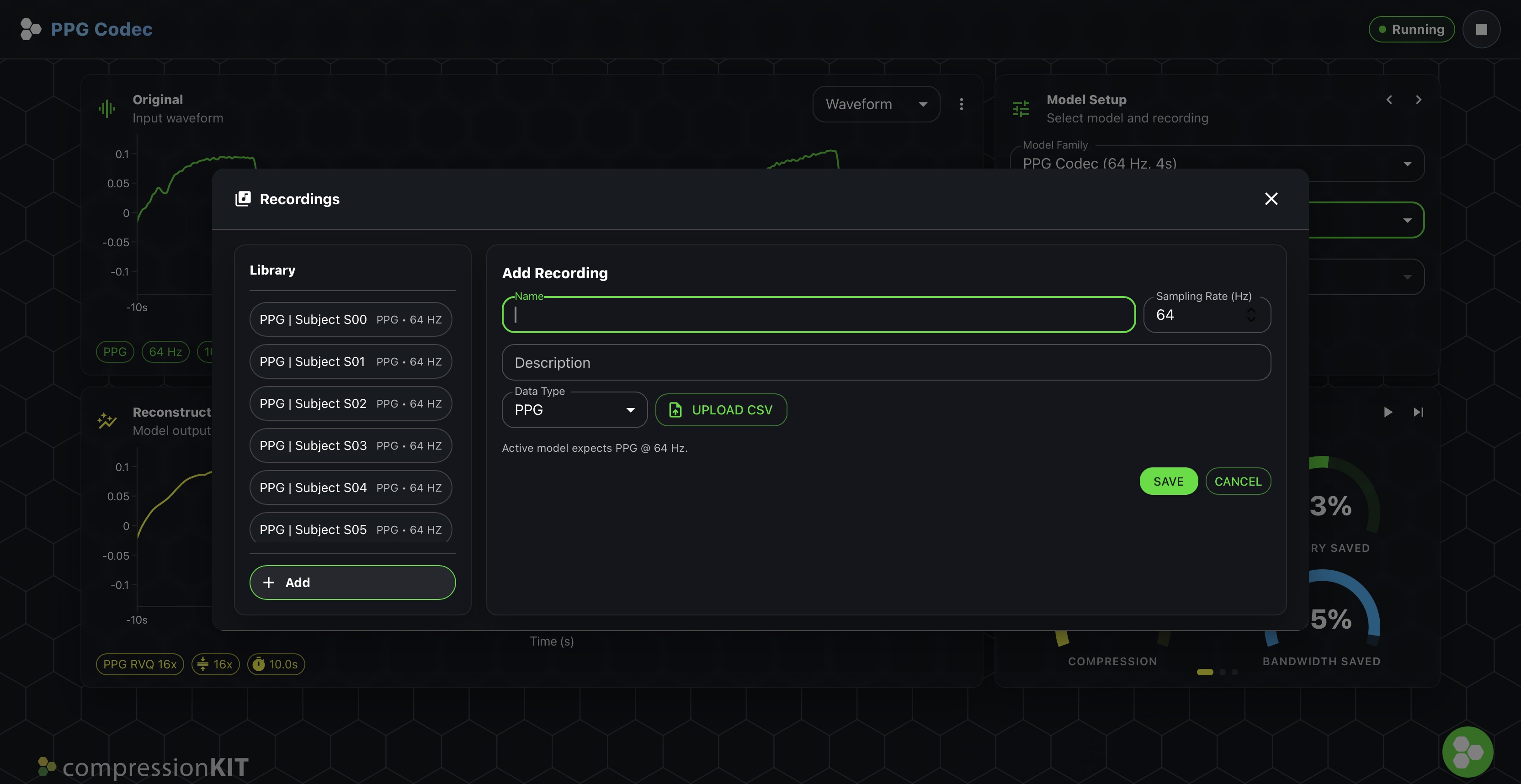Screen dimensions: 1521x784
Task: Open the Data Type PPG dropdown
Action: (x=574, y=410)
